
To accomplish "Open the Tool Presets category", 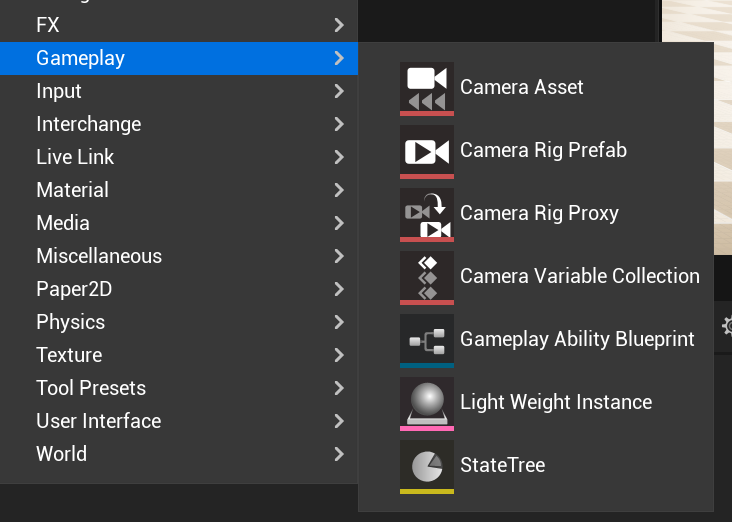I will tap(91, 388).
